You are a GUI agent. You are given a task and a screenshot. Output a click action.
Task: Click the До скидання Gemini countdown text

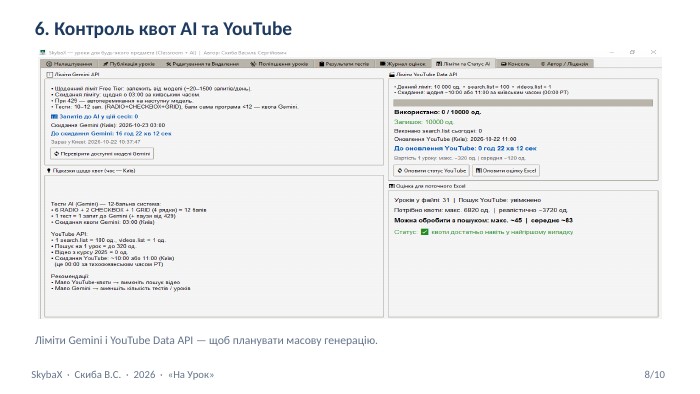(111, 133)
